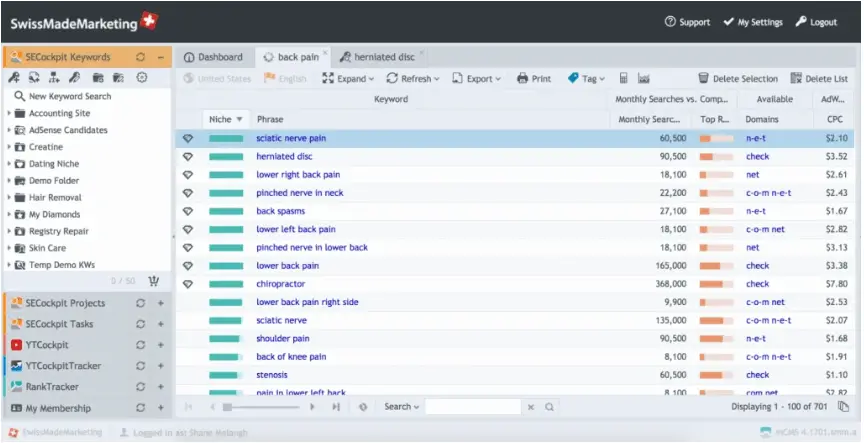
Task: Click the bottom search input field
Action: 473,407
